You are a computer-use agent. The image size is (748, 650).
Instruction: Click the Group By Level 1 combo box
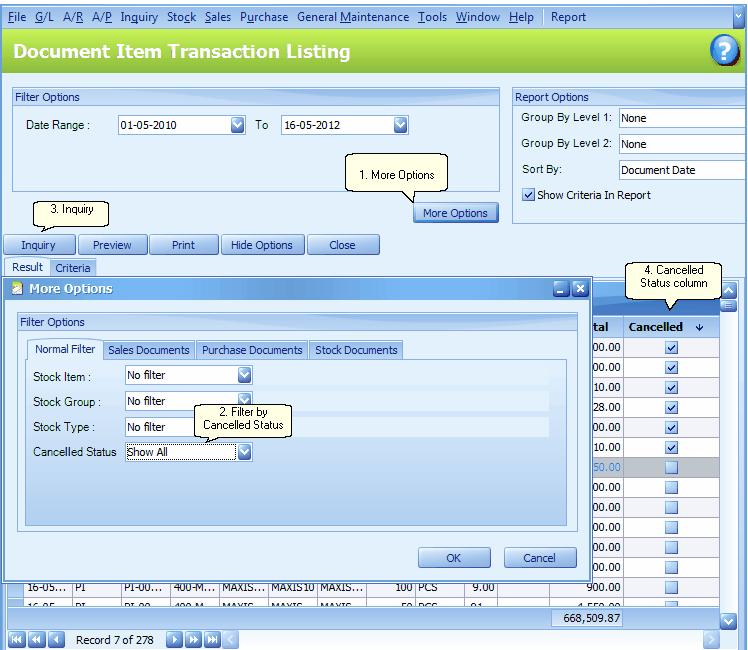point(683,118)
